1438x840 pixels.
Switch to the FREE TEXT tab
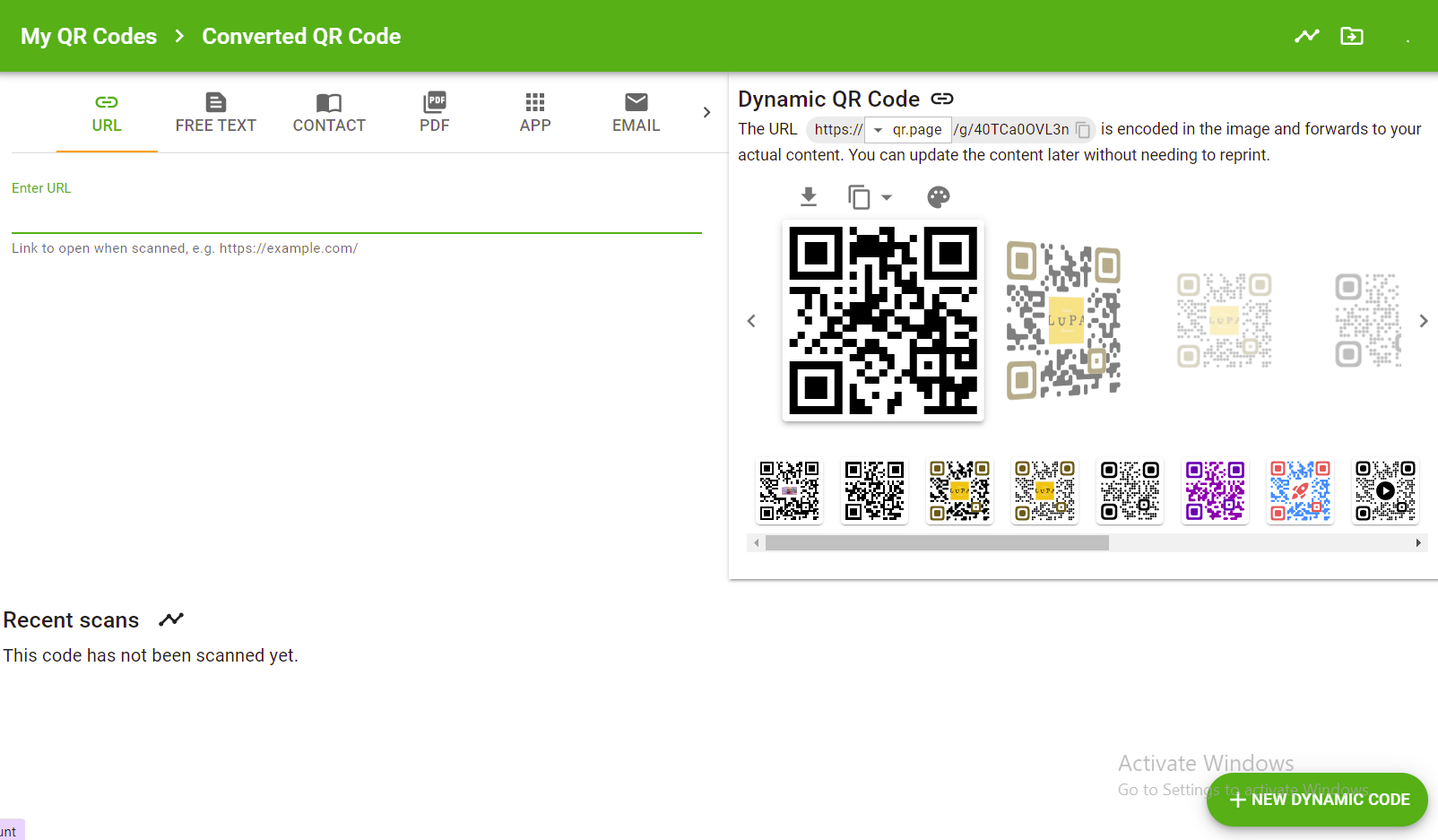pyautogui.click(x=215, y=113)
